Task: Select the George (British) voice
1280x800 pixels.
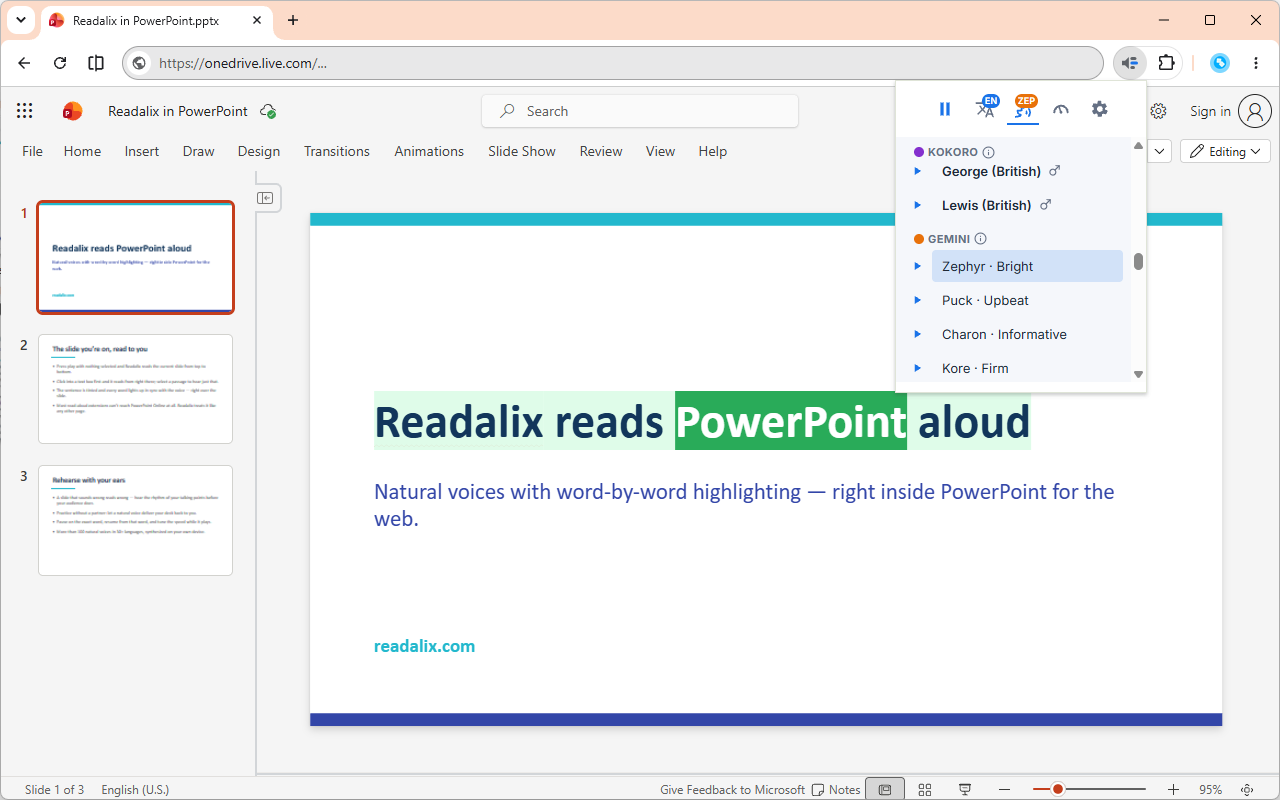Action: pos(1027,171)
